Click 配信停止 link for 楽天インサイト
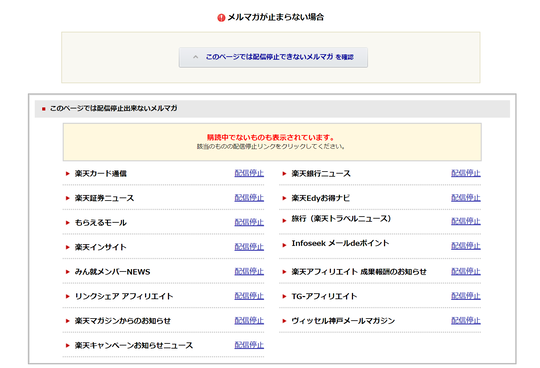The image size is (540, 368). 249,247
